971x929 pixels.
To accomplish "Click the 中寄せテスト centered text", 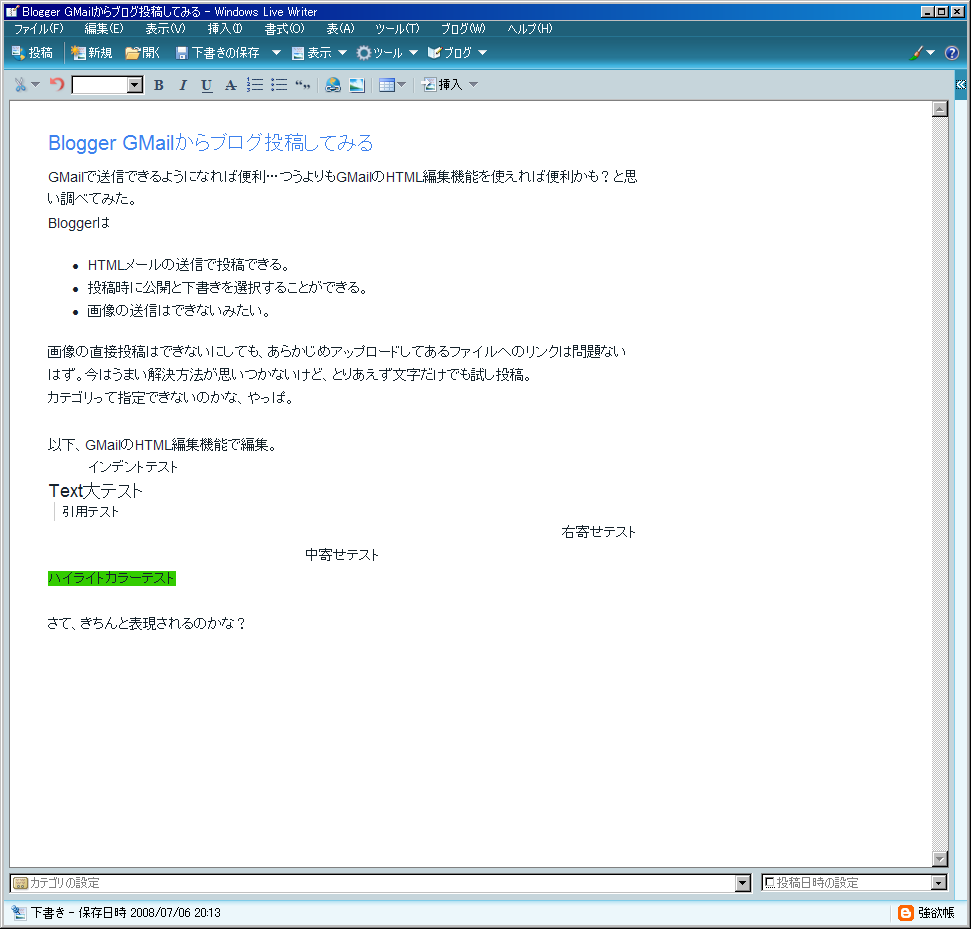I will point(341,555).
